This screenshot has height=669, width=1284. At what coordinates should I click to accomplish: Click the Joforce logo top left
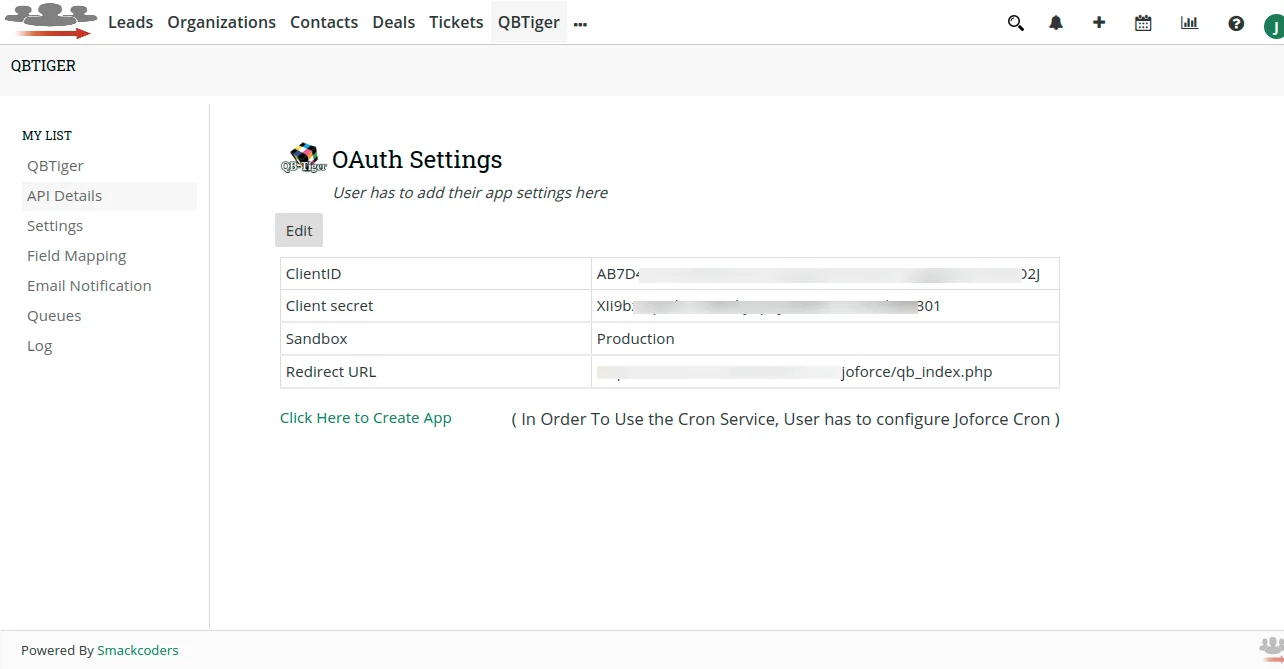point(50,21)
